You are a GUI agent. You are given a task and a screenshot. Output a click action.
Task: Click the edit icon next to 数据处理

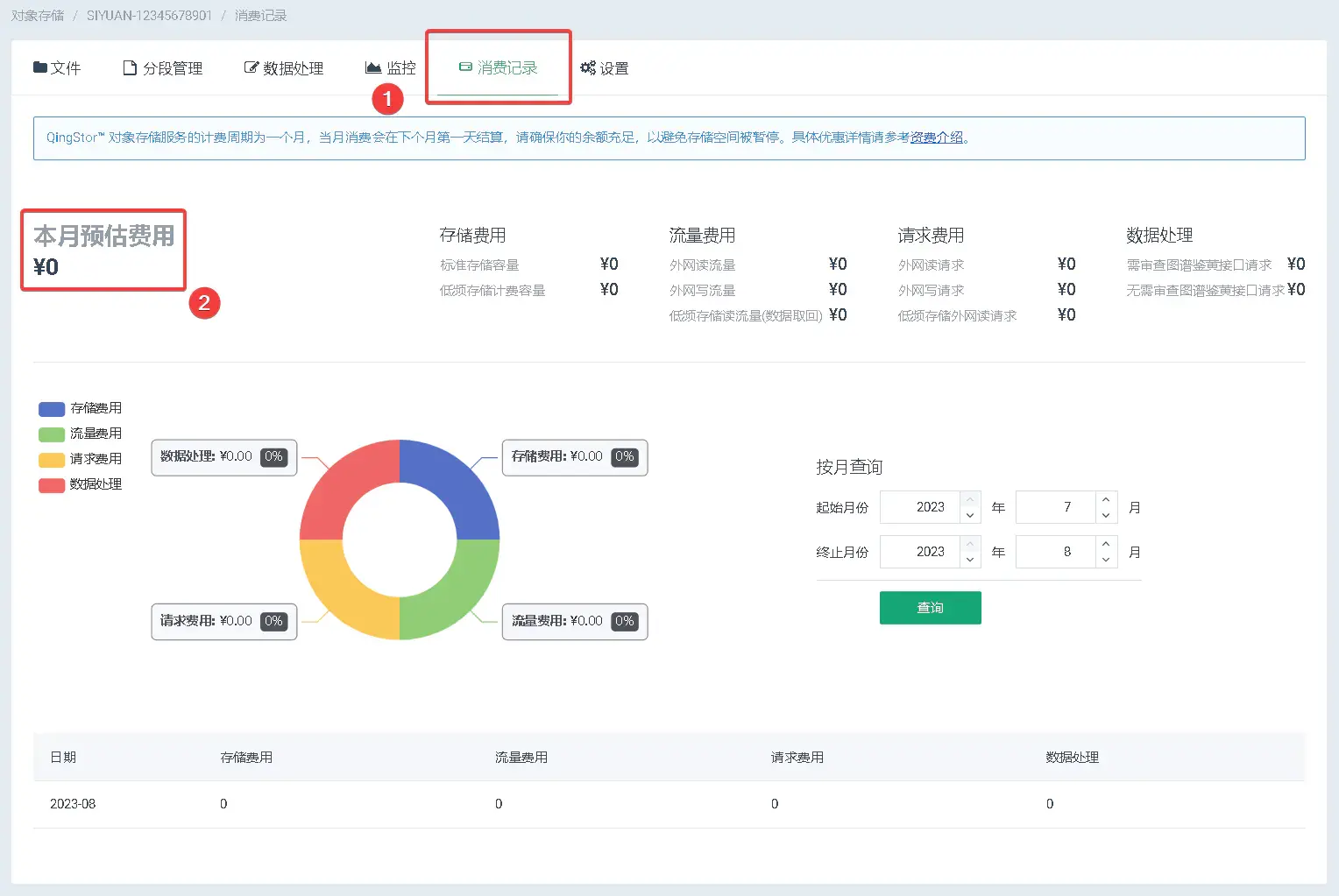(x=250, y=67)
